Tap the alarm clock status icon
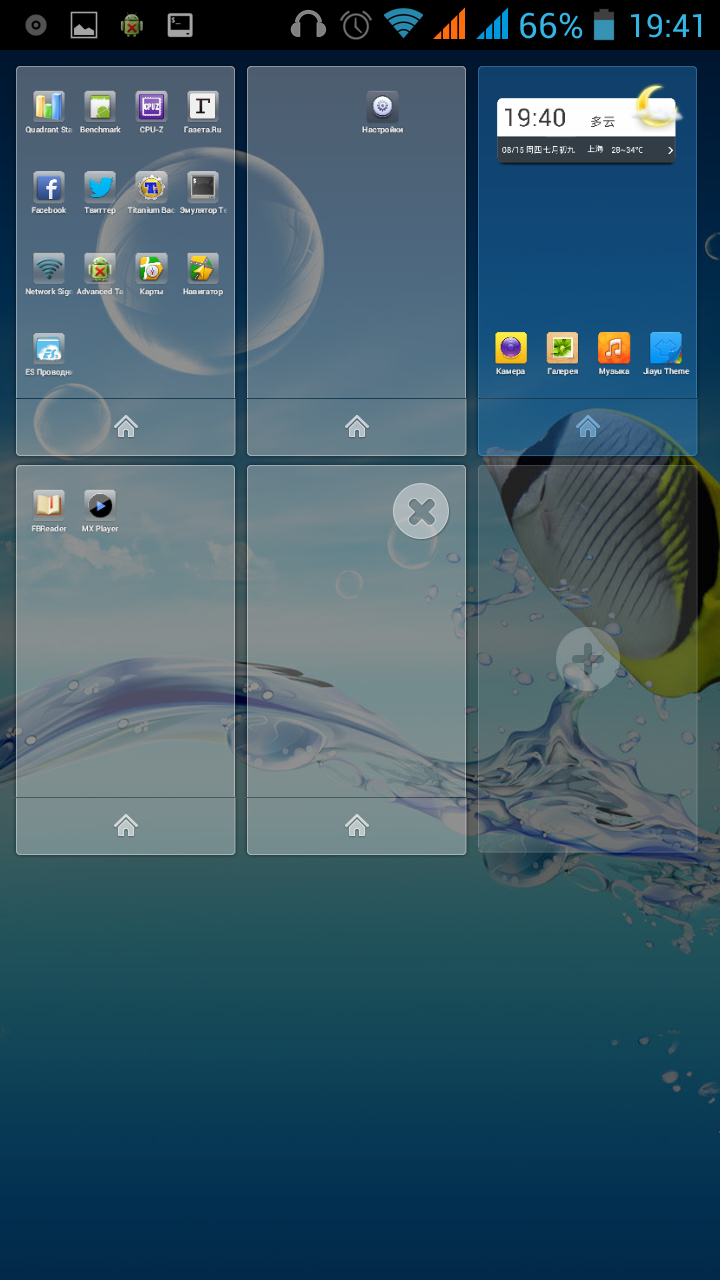 356,25
